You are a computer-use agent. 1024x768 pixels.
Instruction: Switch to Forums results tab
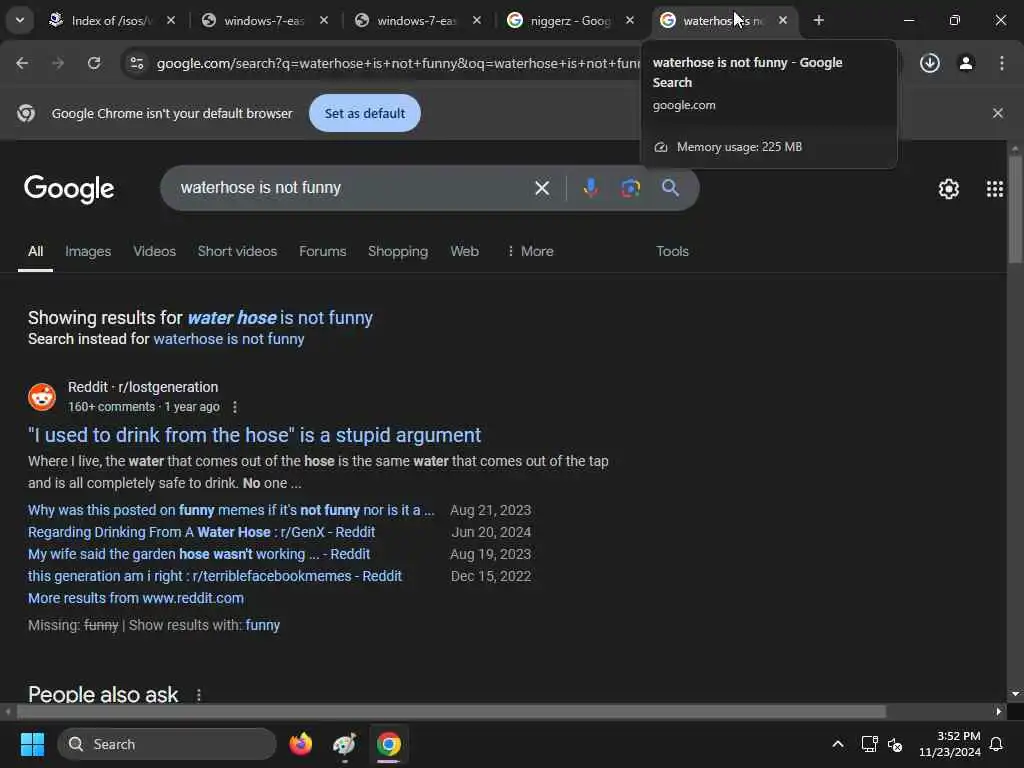323,251
